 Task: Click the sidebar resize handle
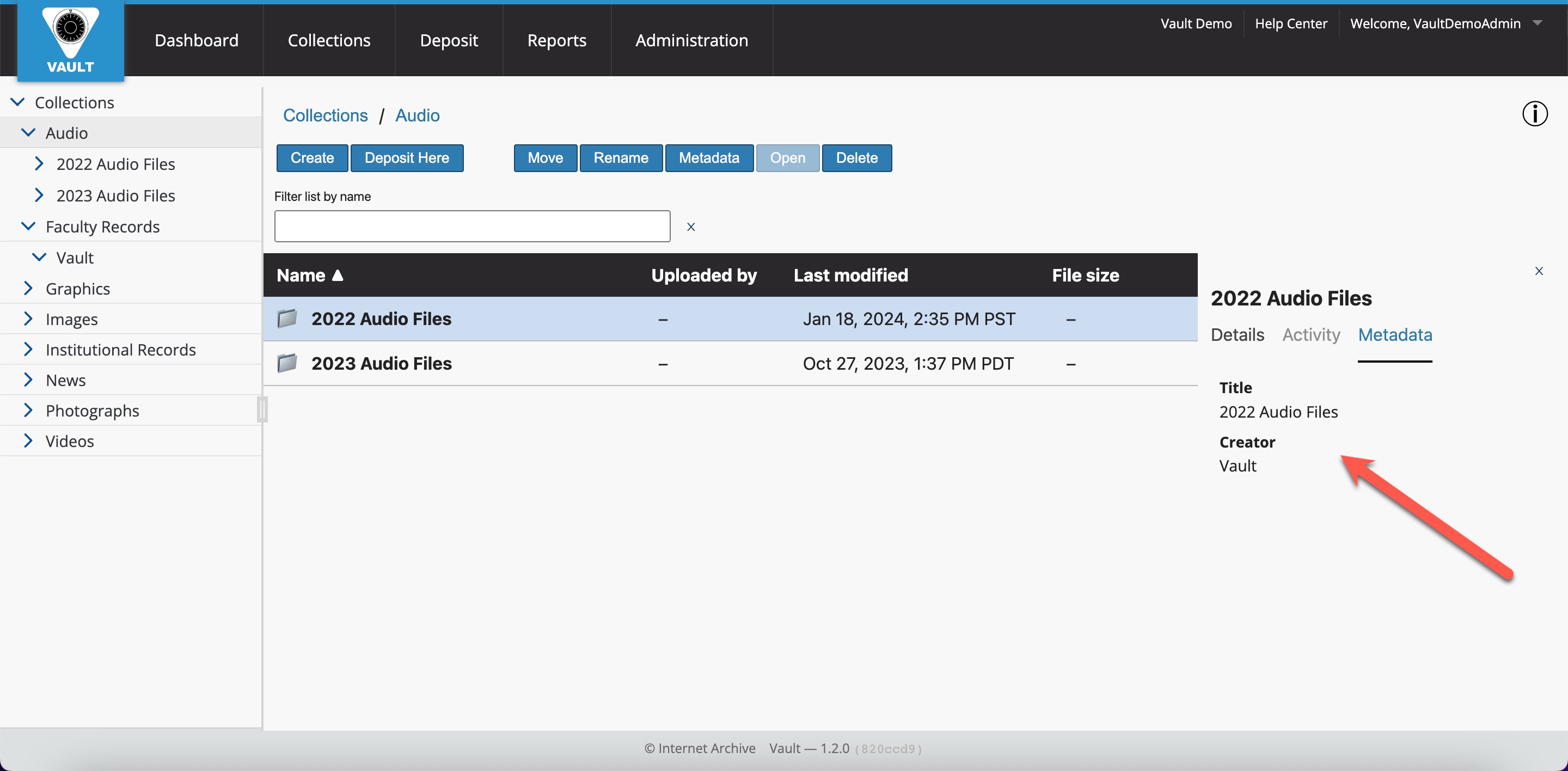tap(262, 409)
